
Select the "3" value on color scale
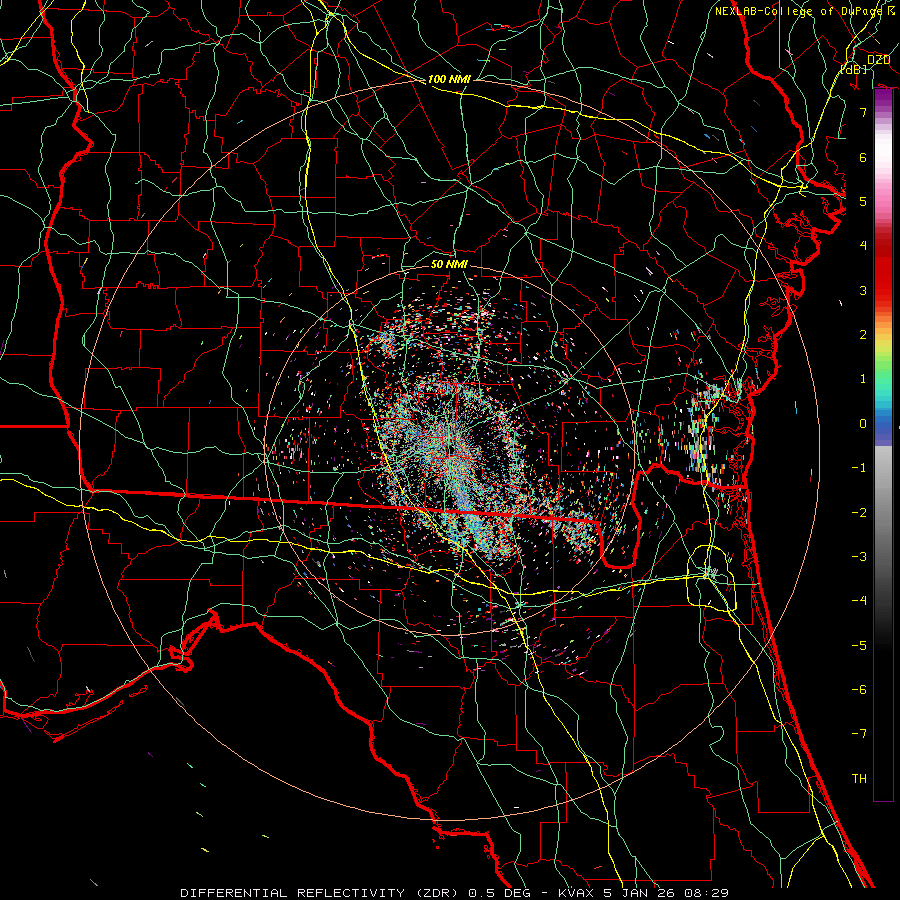(863, 290)
